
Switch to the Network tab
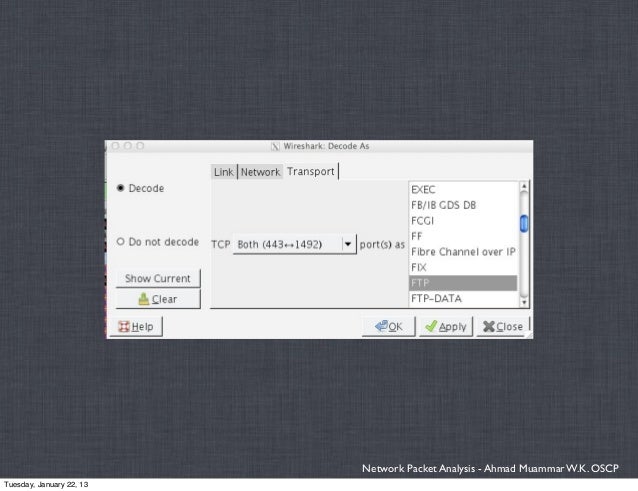[x=260, y=172]
